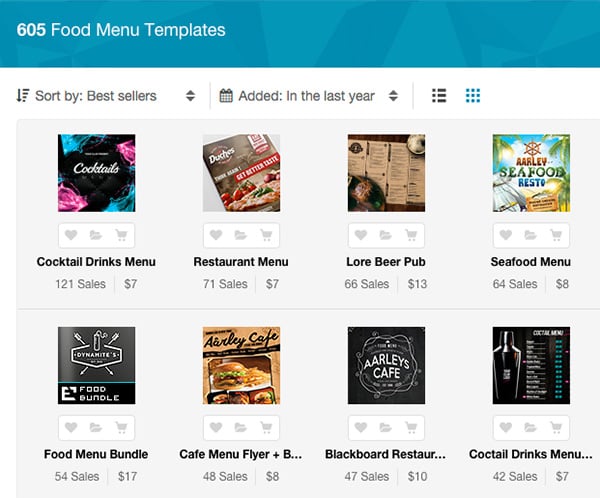Favorite the Cocktail Drinks Menu with heart icon
600x498 pixels.
(71, 235)
